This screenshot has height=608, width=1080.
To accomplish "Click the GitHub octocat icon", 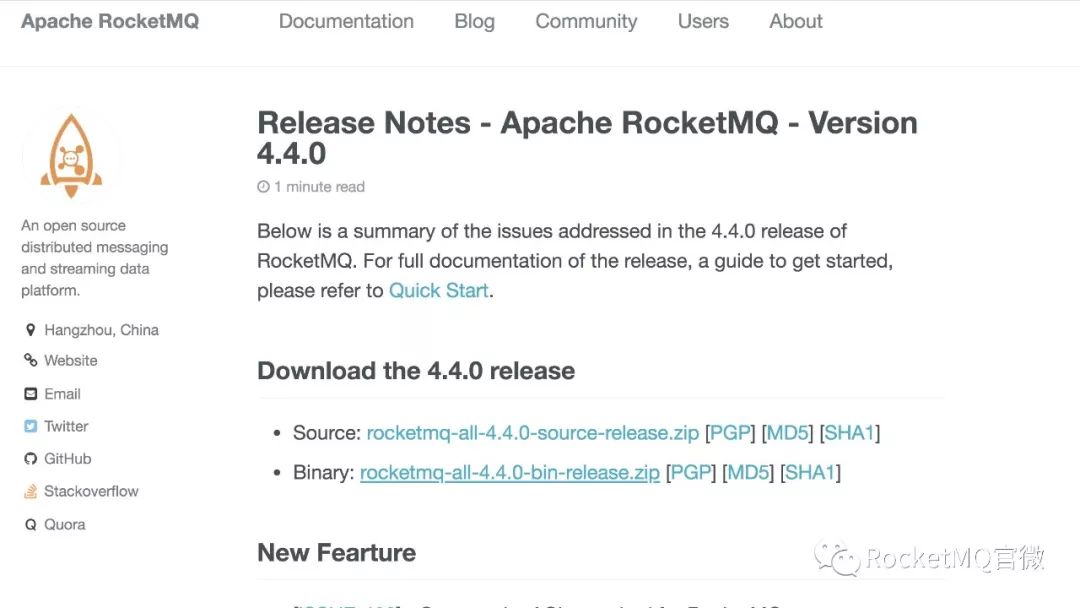I will click(30, 459).
